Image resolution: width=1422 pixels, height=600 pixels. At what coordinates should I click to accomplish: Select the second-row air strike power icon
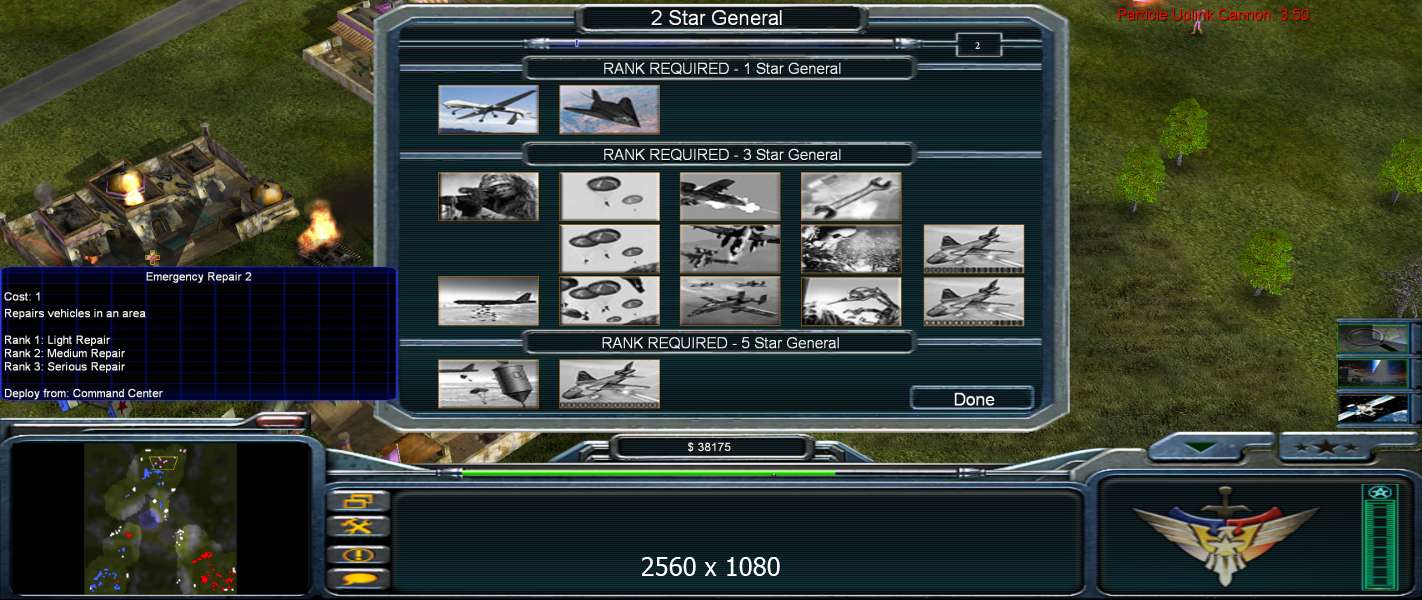point(730,249)
